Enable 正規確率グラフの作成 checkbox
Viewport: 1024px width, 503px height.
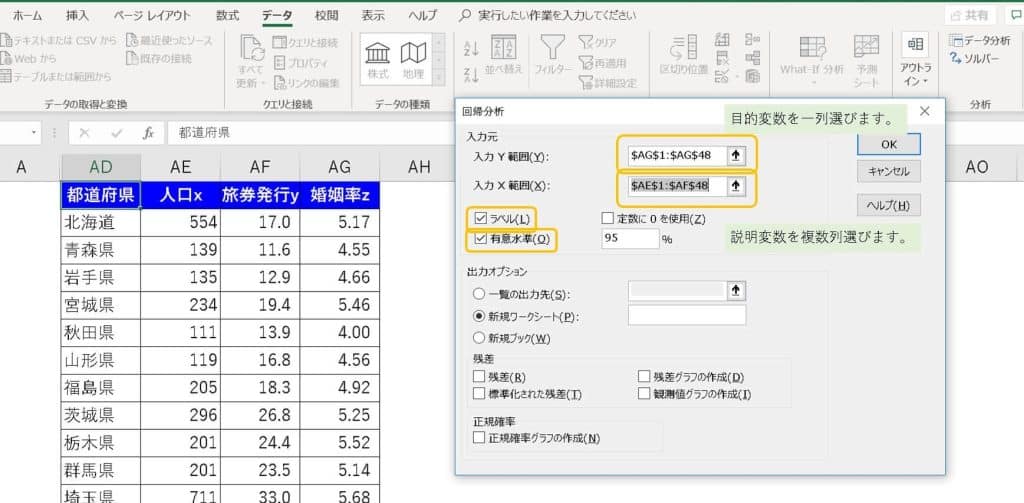pyautogui.click(x=478, y=438)
